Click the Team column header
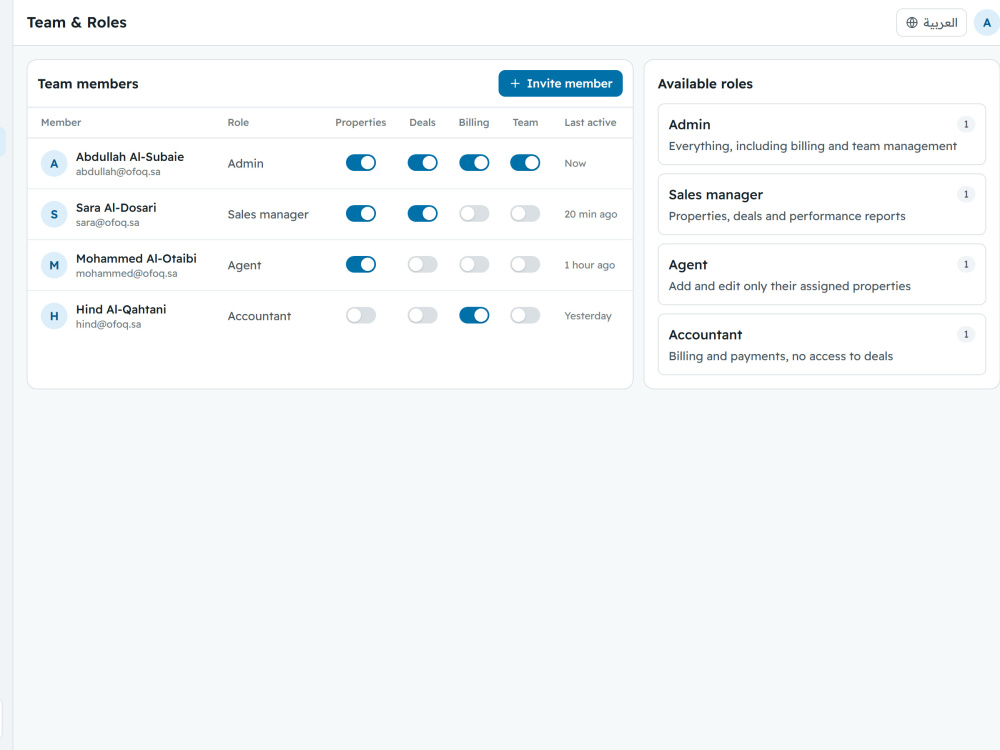 coord(526,122)
